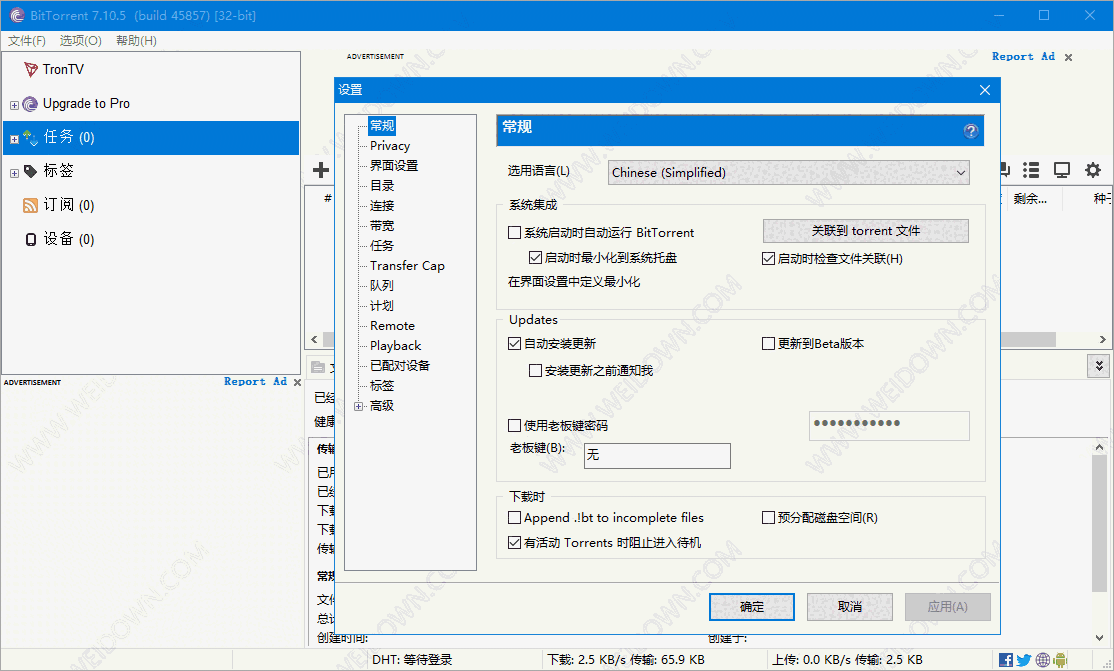Click the Android app icon in the status bar
This screenshot has width=1114, height=671.
tap(1060, 660)
